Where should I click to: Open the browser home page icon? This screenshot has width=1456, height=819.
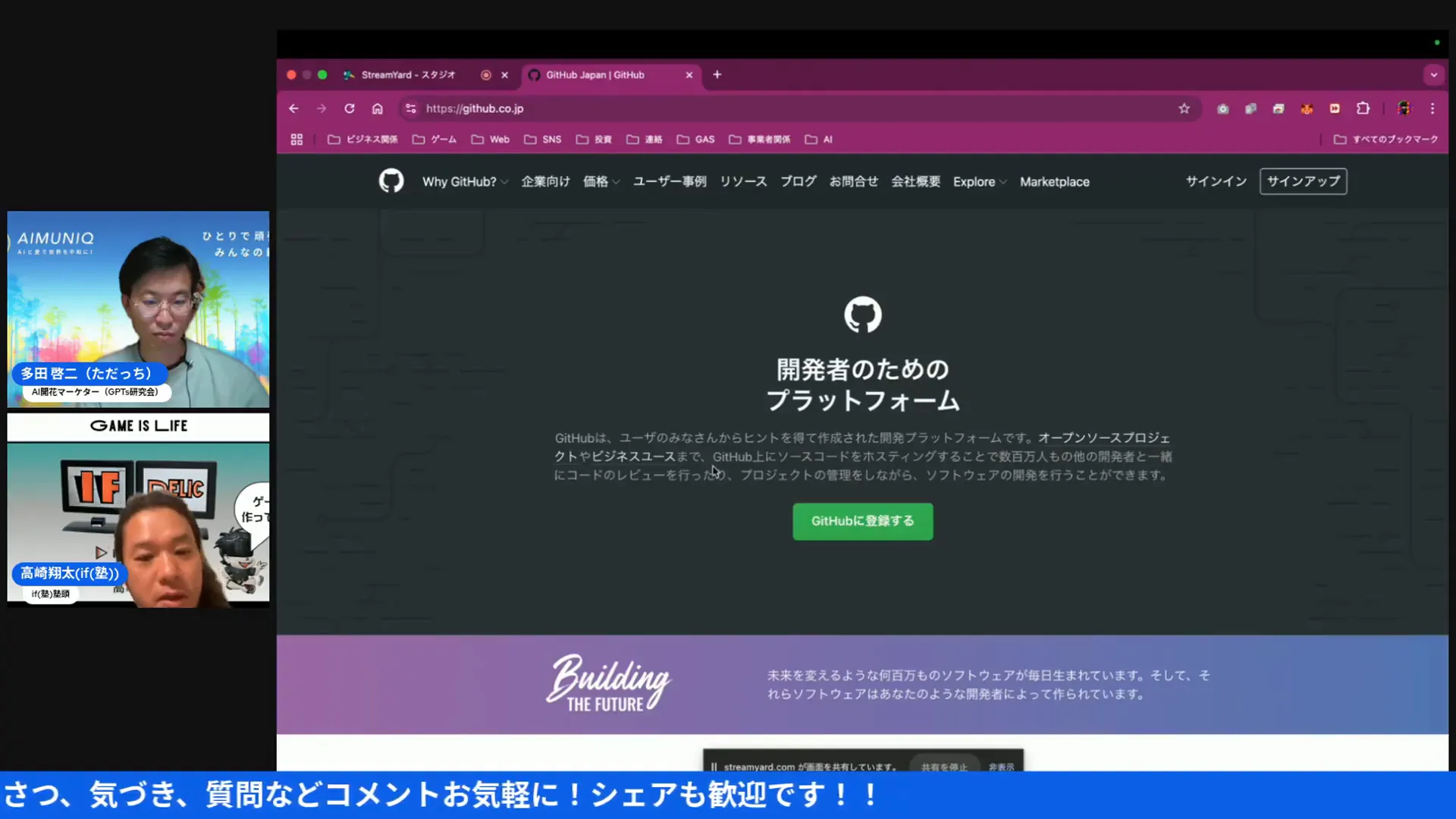[378, 108]
